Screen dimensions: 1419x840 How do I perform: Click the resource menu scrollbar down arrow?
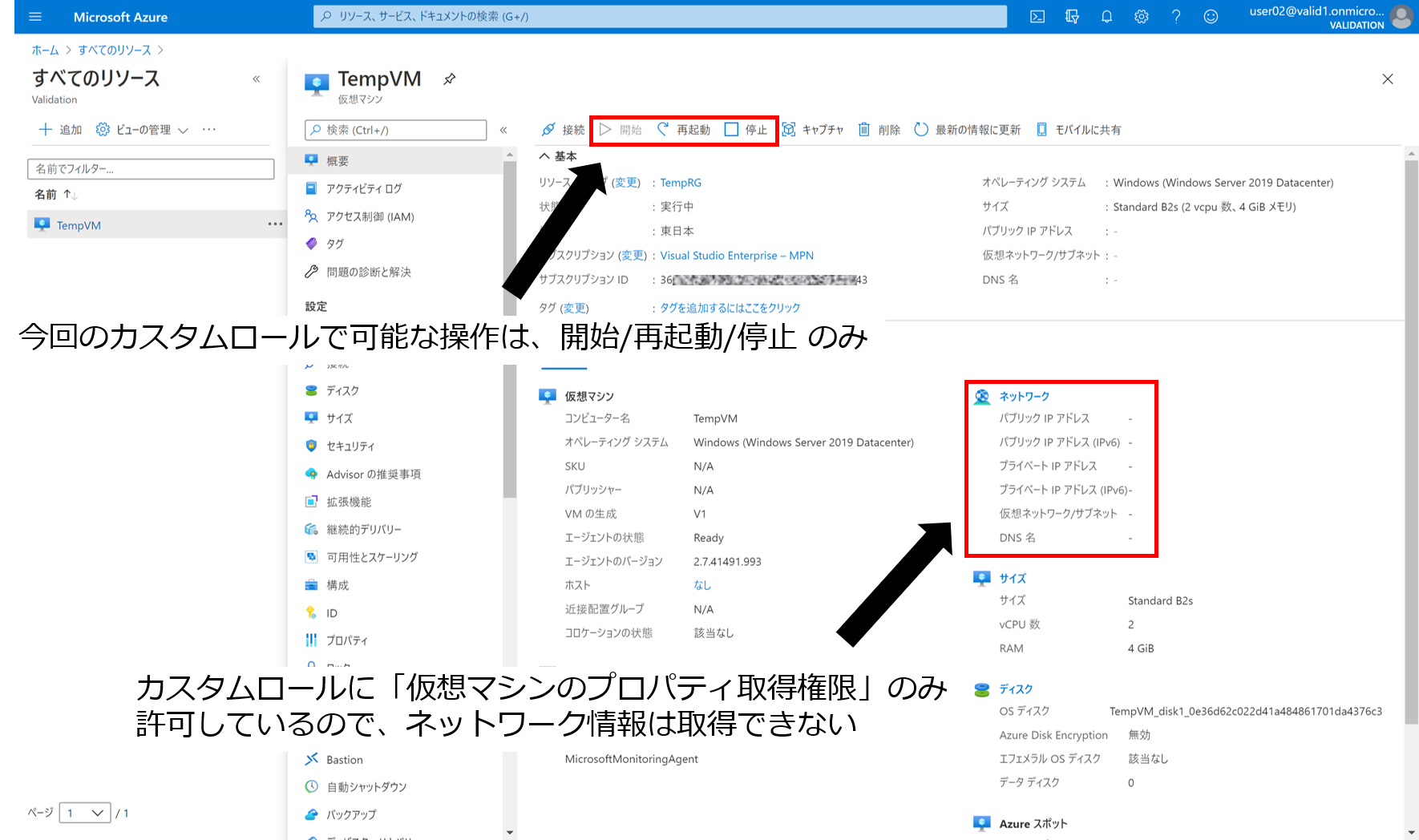pyautogui.click(x=509, y=833)
